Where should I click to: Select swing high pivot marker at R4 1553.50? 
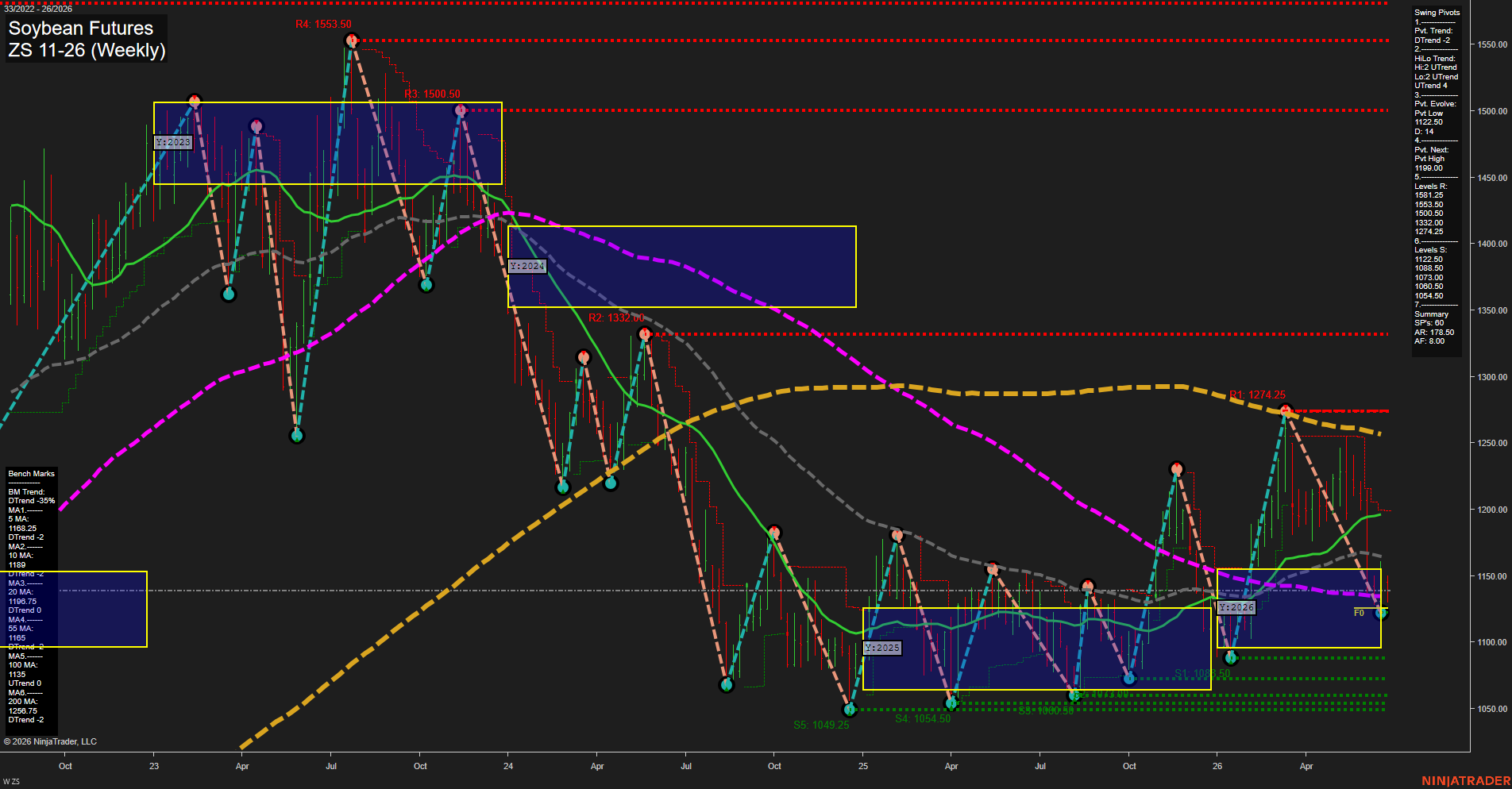tap(352, 40)
